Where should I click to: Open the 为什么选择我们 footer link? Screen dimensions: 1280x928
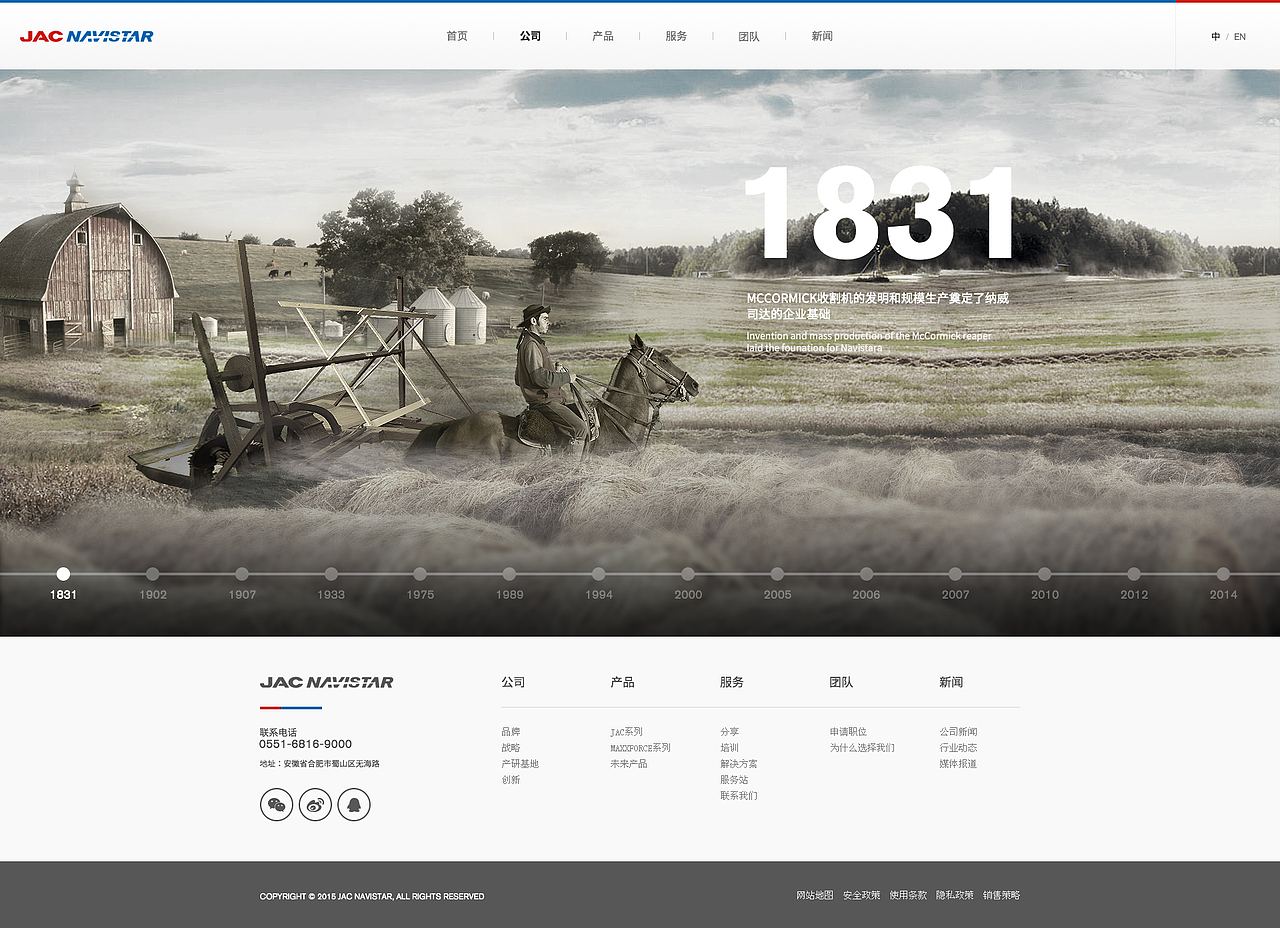[862, 748]
